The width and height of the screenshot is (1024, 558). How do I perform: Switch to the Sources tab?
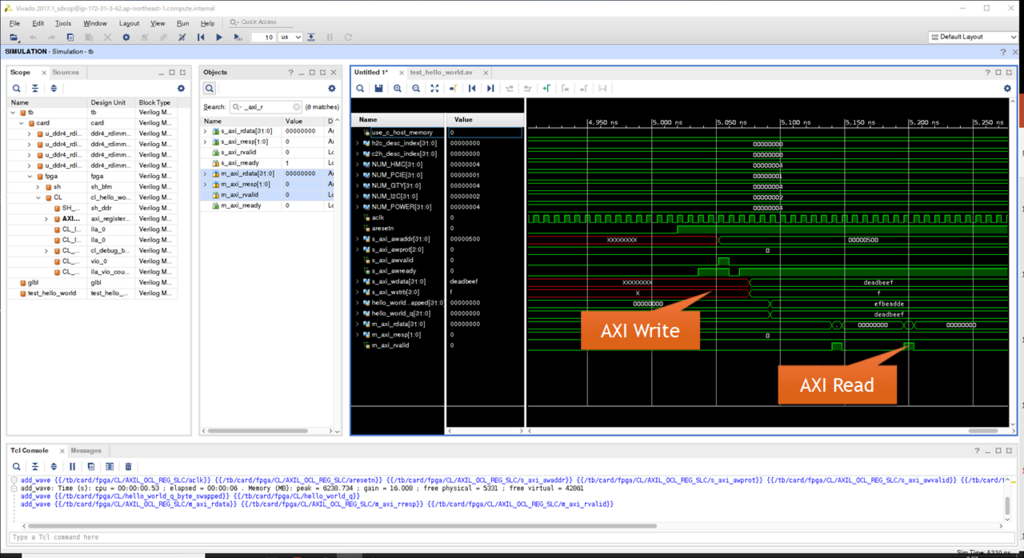[x=65, y=73]
